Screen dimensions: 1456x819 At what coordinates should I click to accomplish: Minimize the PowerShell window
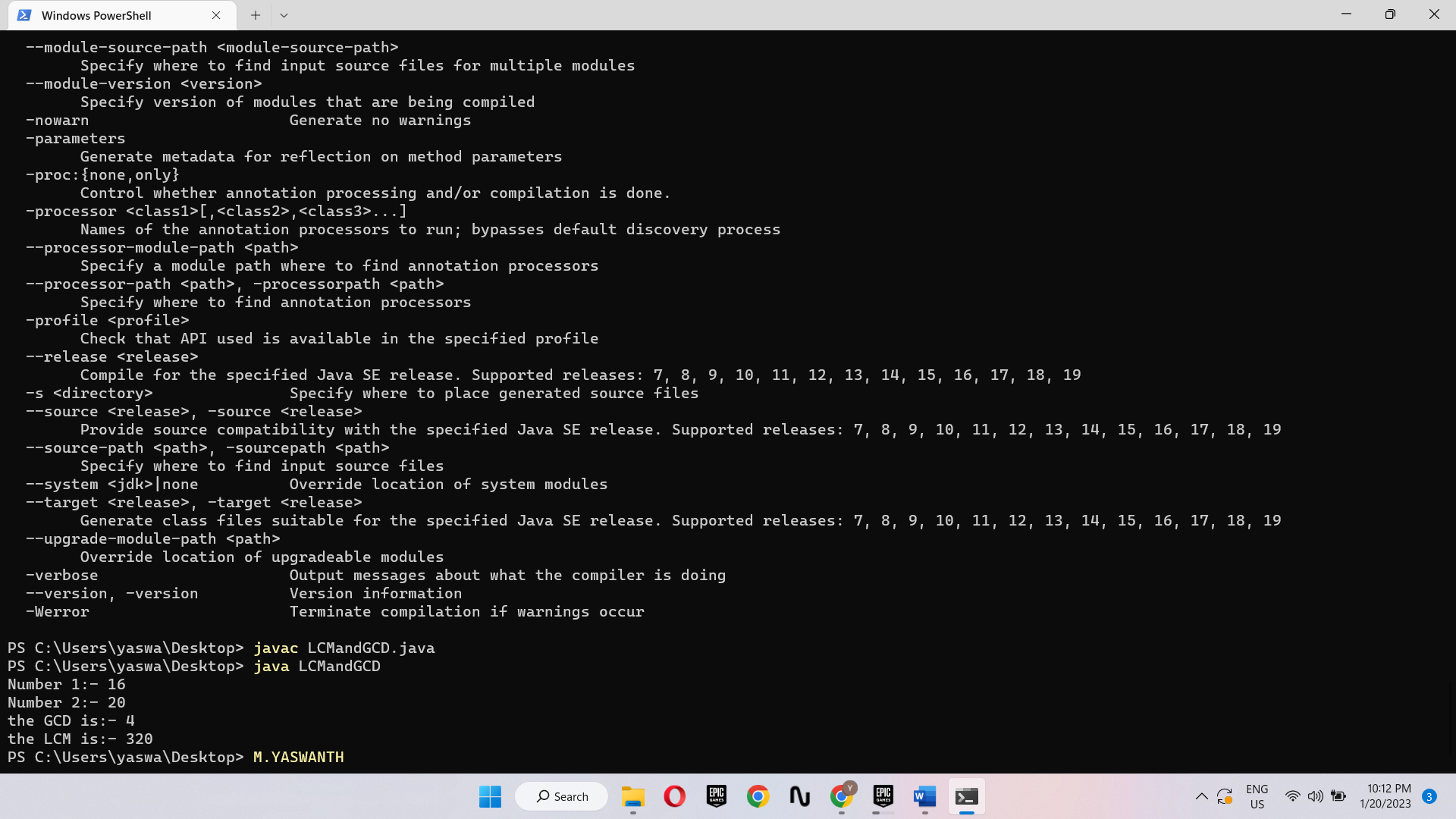click(x=1346, y=14)
